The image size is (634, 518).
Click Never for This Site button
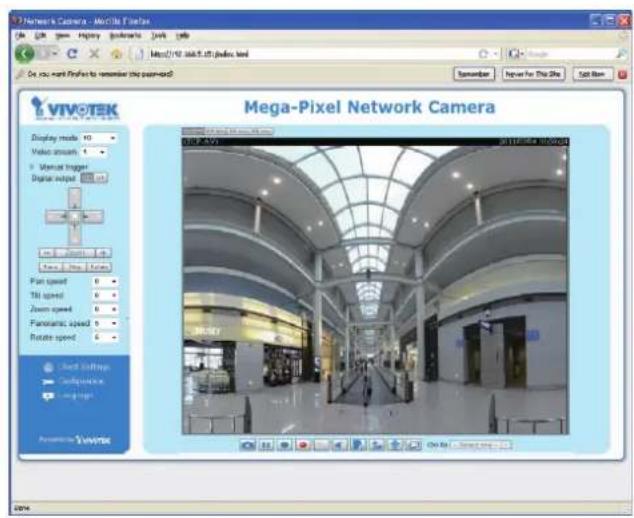(x=533, y=74)
